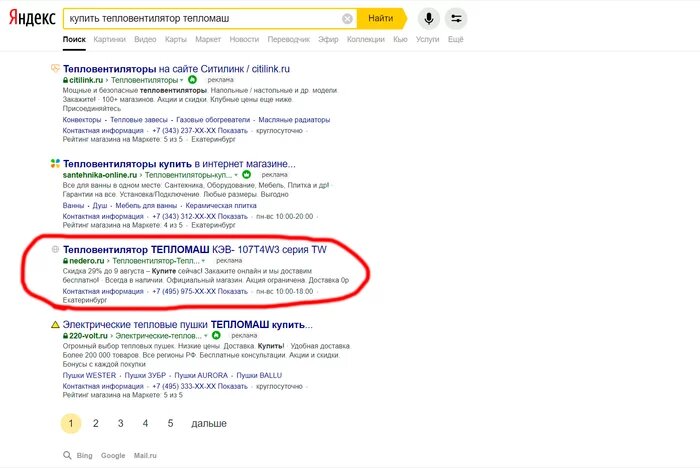The width and height of the screenshot is (700, 468).
Task: Click the citilink favicon beside first result
Action: tap(55, 68)
